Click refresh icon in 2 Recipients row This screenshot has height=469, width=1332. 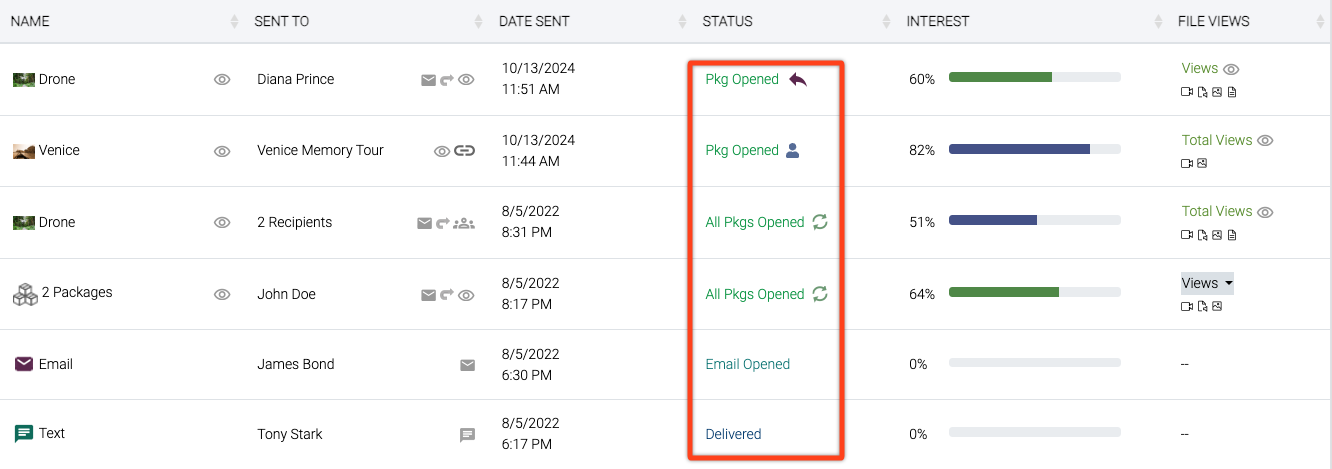(820, 222)
